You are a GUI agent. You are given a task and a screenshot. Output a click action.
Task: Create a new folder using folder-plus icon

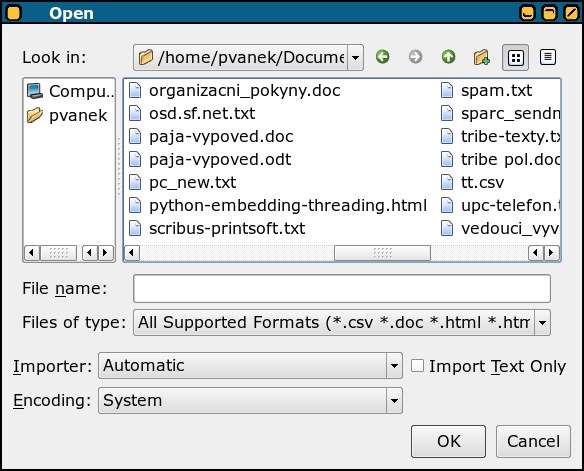(x=482, y=57)
